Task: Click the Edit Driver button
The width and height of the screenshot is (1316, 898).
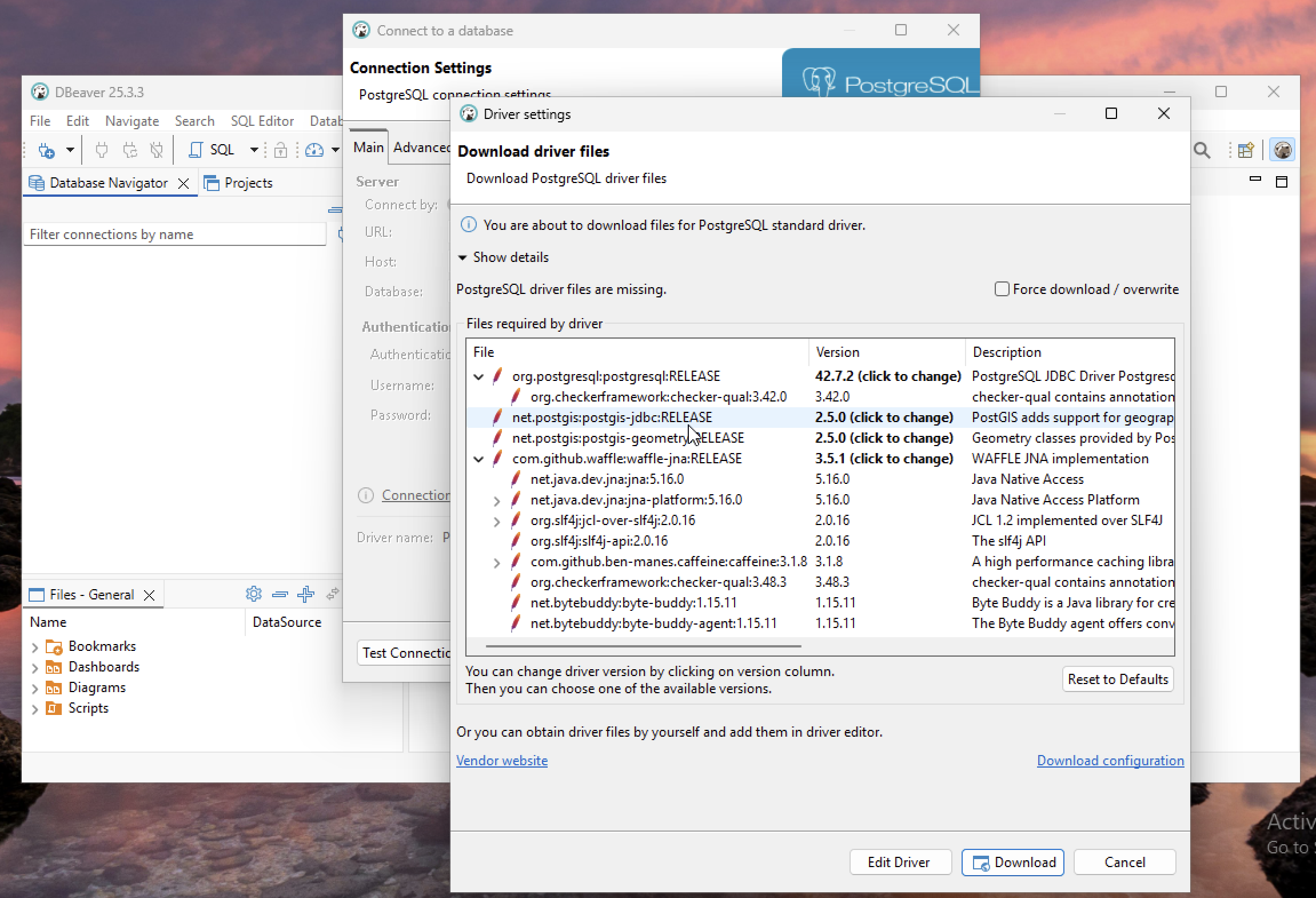Action: (900, 863)
